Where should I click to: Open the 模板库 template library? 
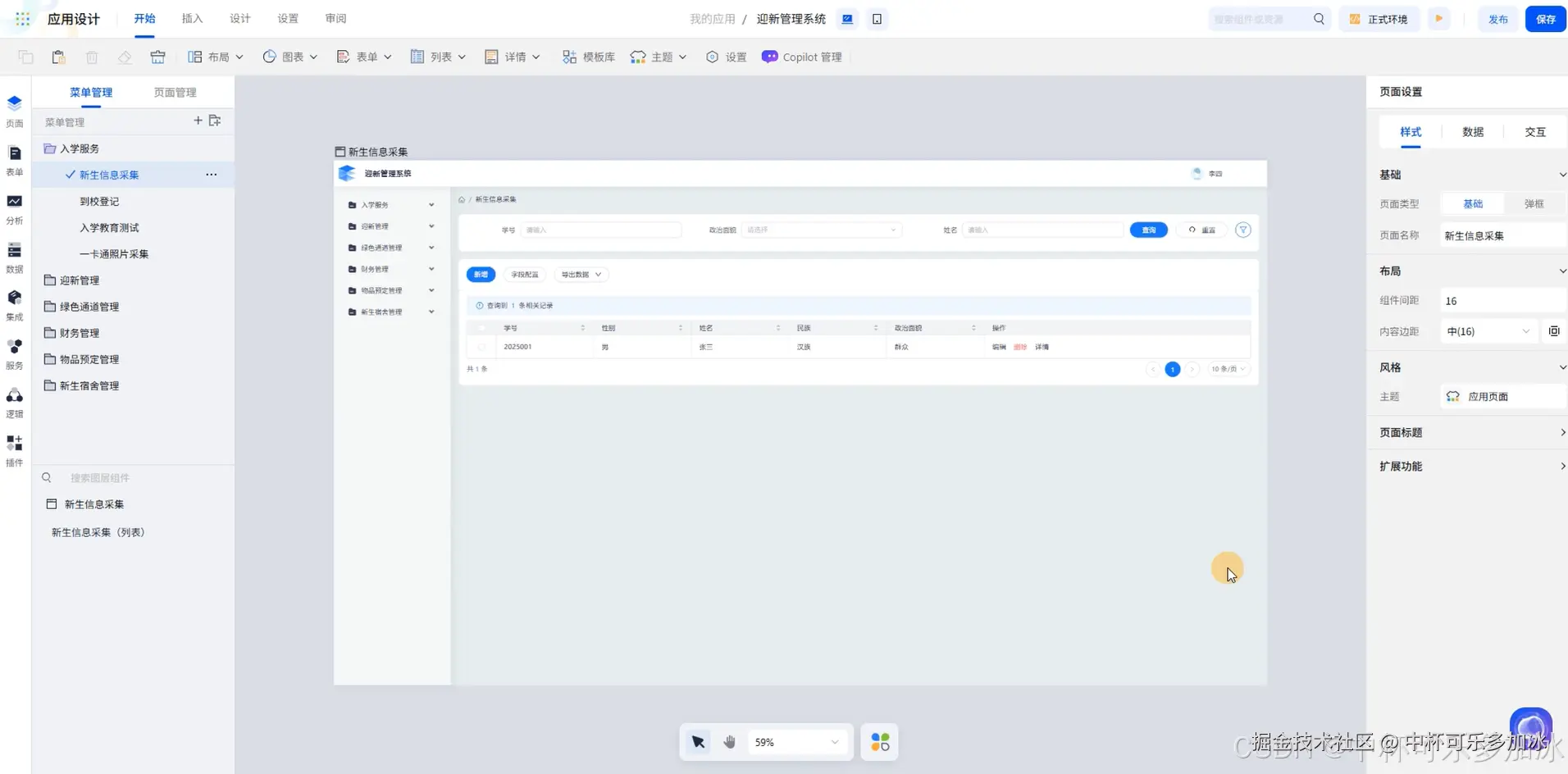tap(588, 57)
